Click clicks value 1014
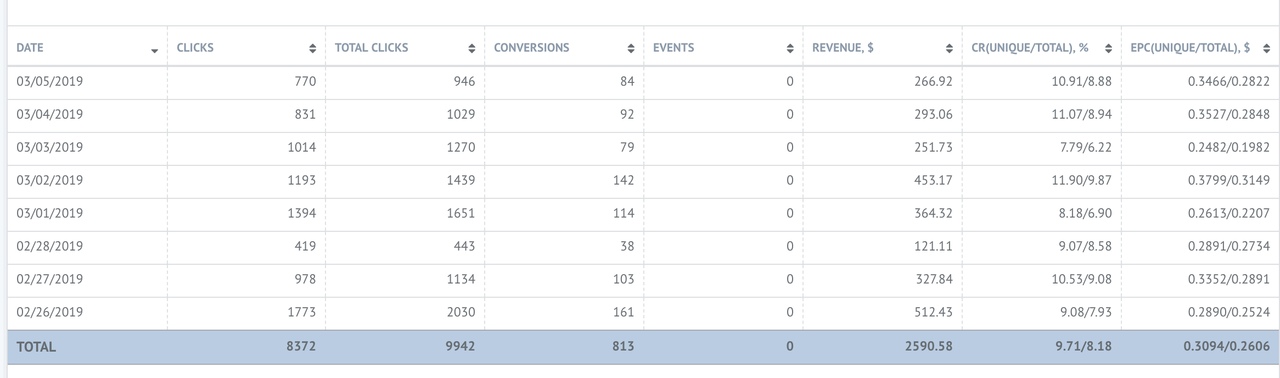1280x378 pixels. click(x=301, y=147)
